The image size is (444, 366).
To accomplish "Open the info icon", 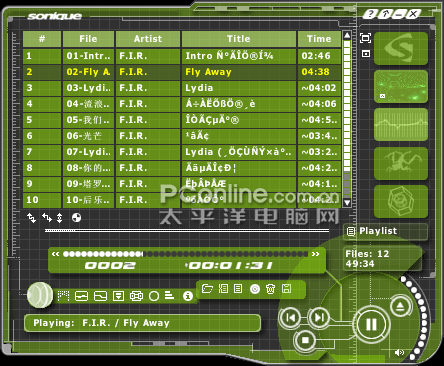I will [188, 296].
